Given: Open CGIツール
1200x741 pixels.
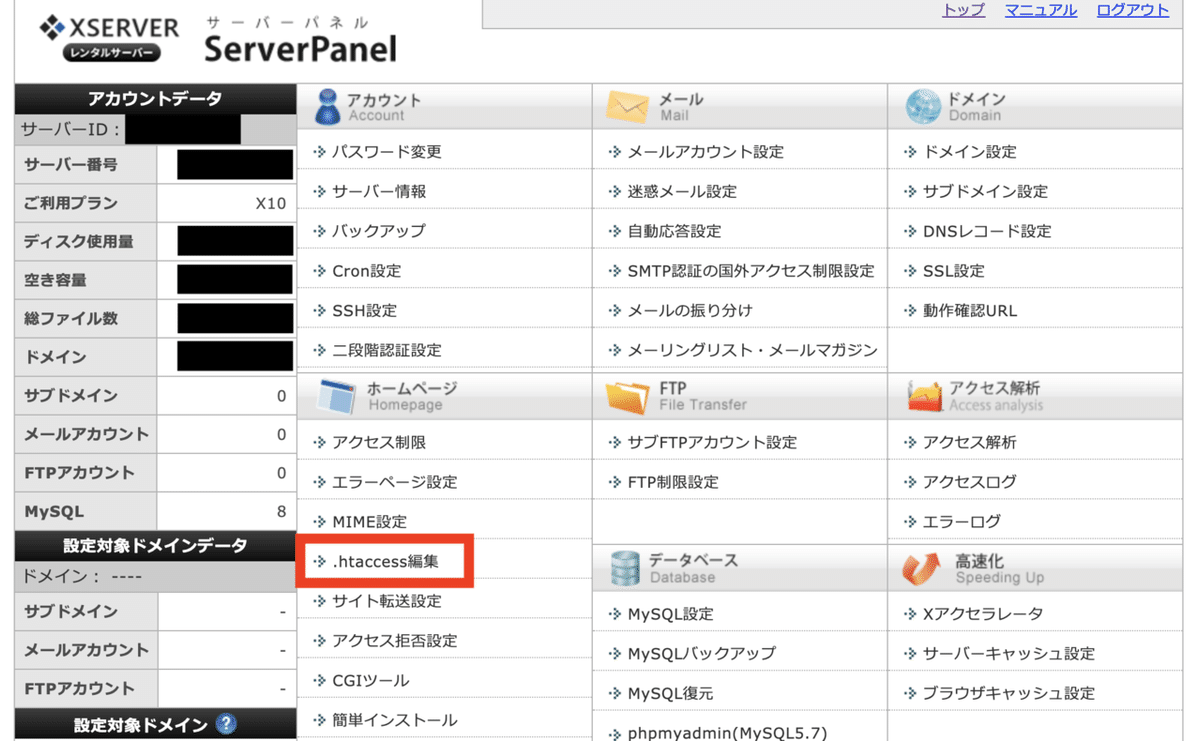Looking at the screenshot, I should pos(371,681).
